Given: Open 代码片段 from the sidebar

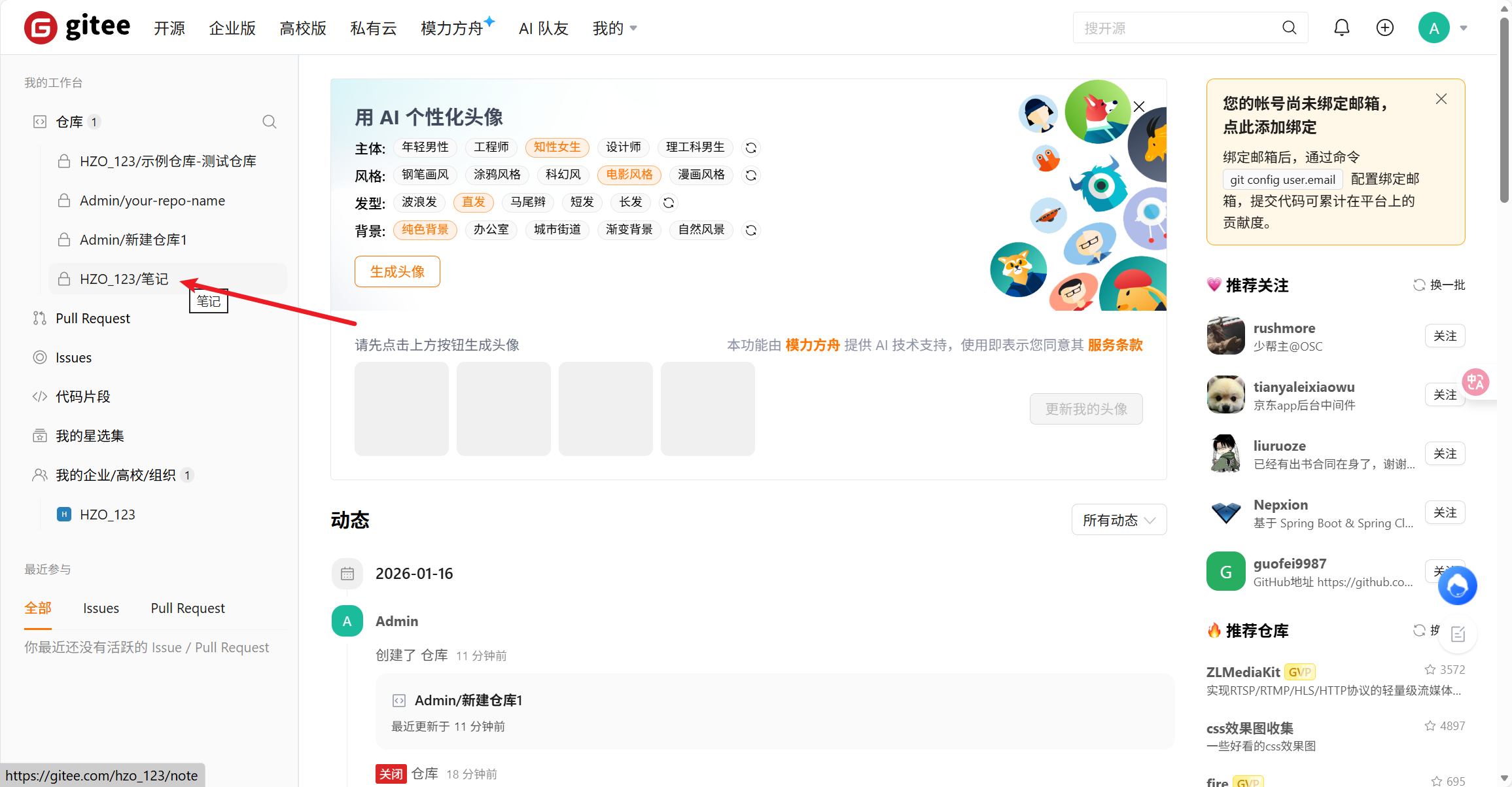Looking at the screenshot, I should pos(82,396).
